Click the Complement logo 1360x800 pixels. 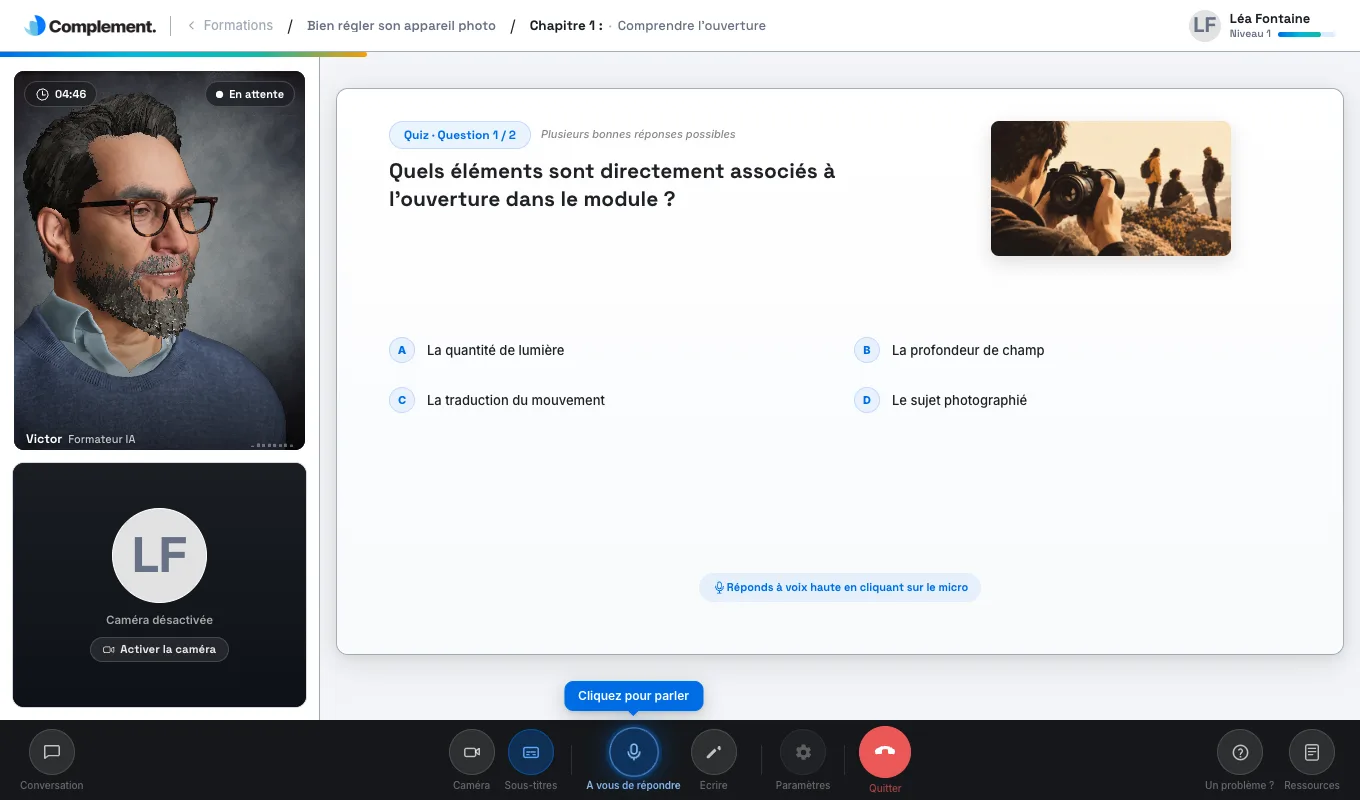(90, 26)
